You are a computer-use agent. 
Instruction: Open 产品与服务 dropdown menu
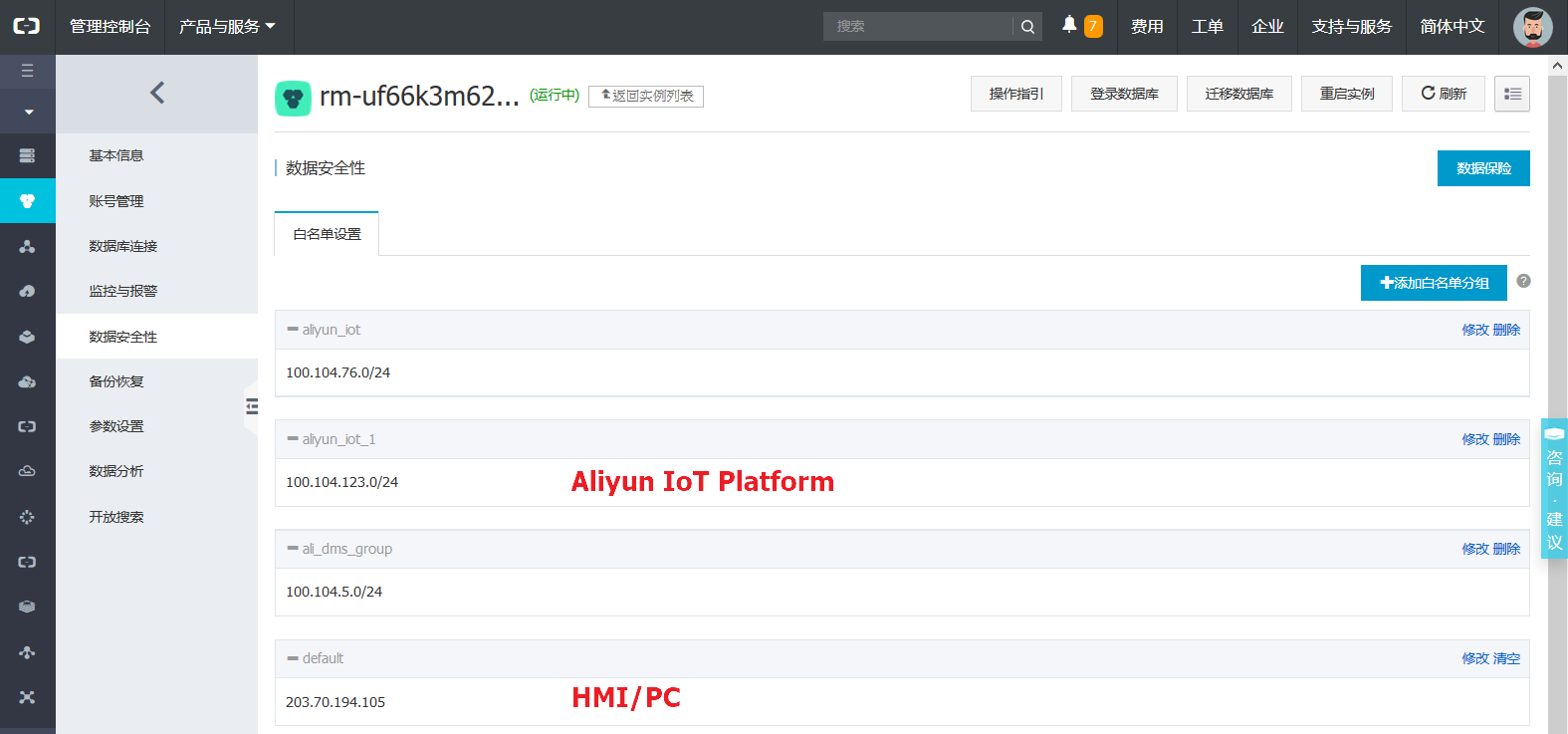227,27
